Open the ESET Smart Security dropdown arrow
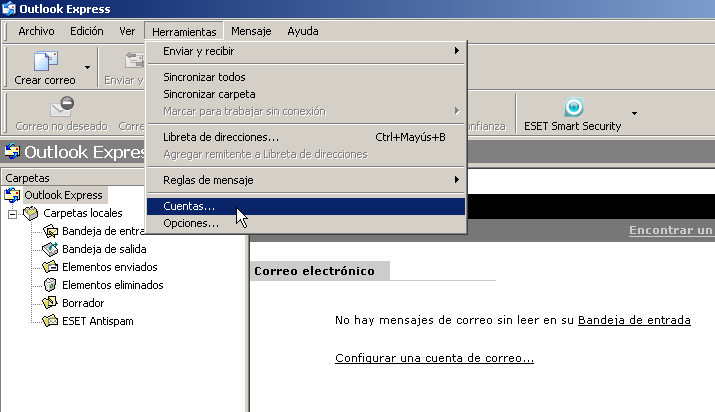The height and width of the screenshot is (412, 715). 634,113
